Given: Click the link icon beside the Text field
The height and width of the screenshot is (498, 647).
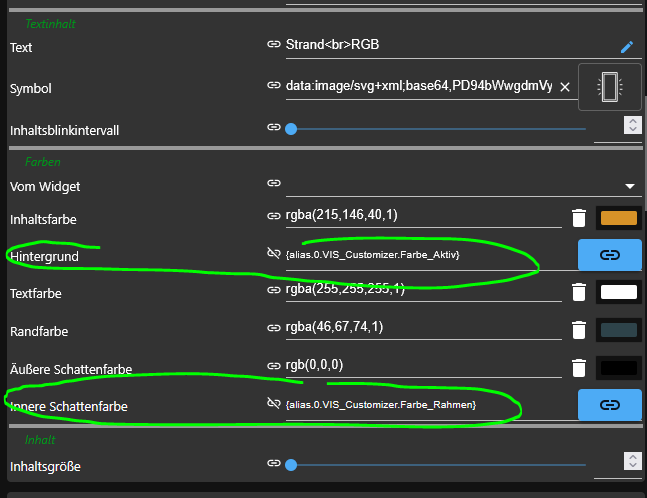Looking at the screenshot, I should point(273,45).
